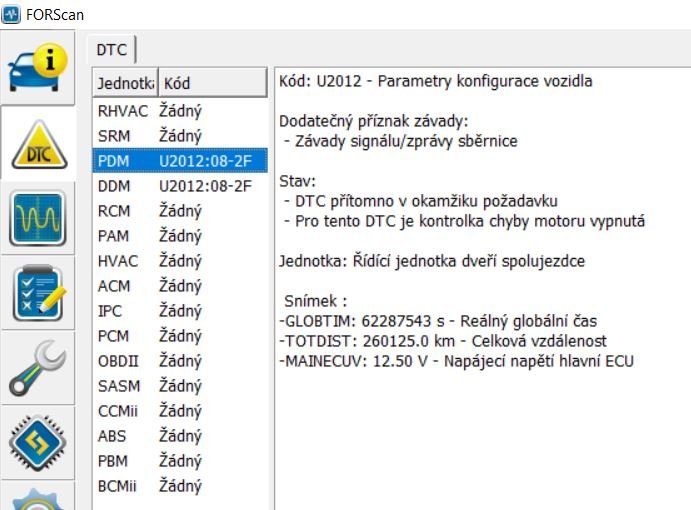
Task: Switch to the DTC tab
Action: coord(111,49)
